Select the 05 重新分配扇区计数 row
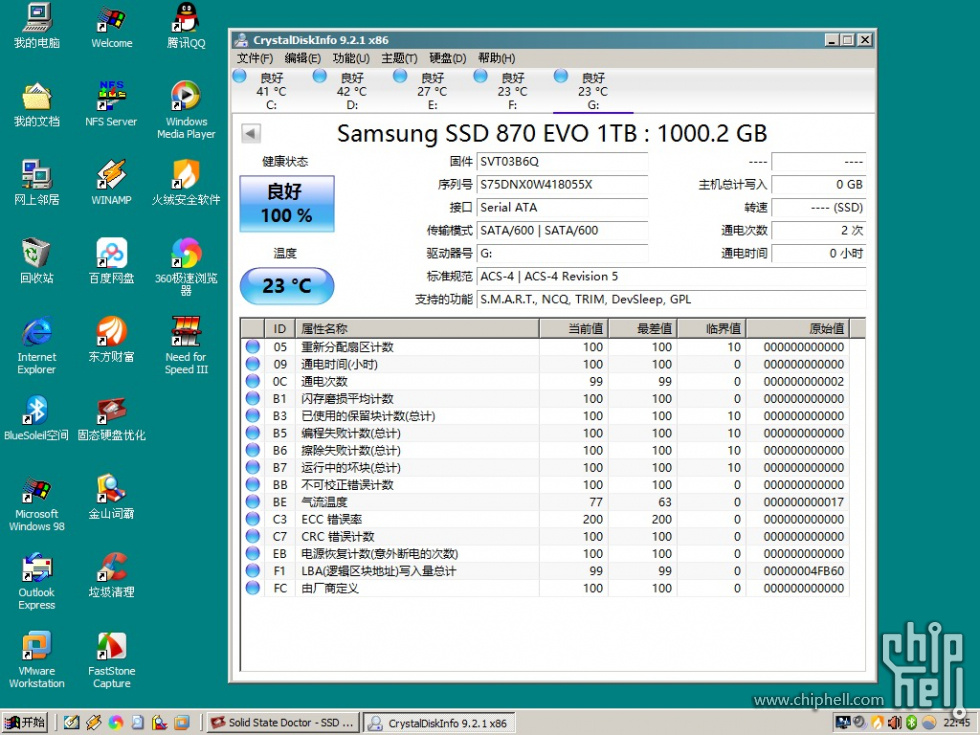The height and width of the screenshot is (735, 980). point(546,347)
